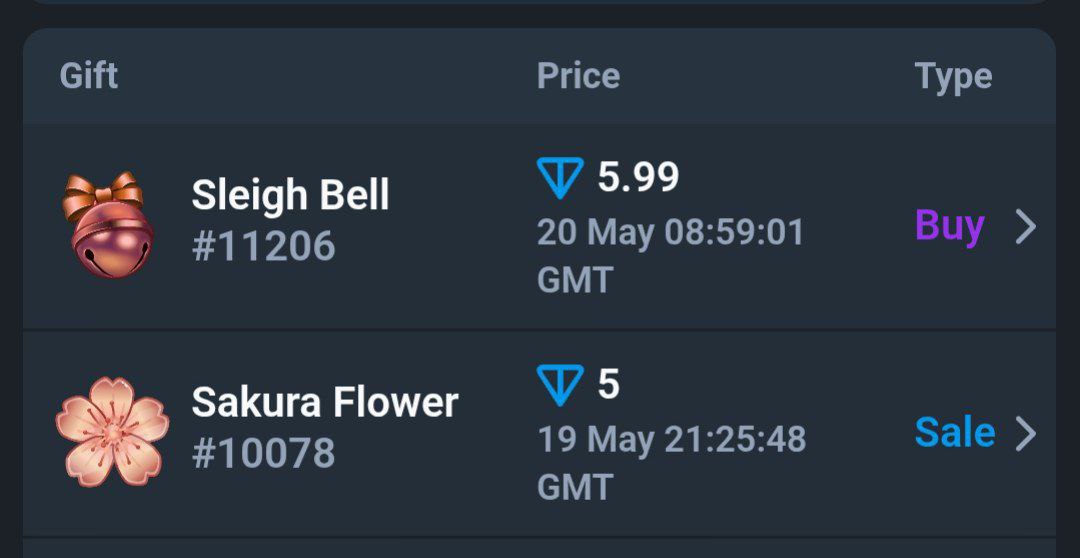Click the 5.99 price value

point(638,177)
